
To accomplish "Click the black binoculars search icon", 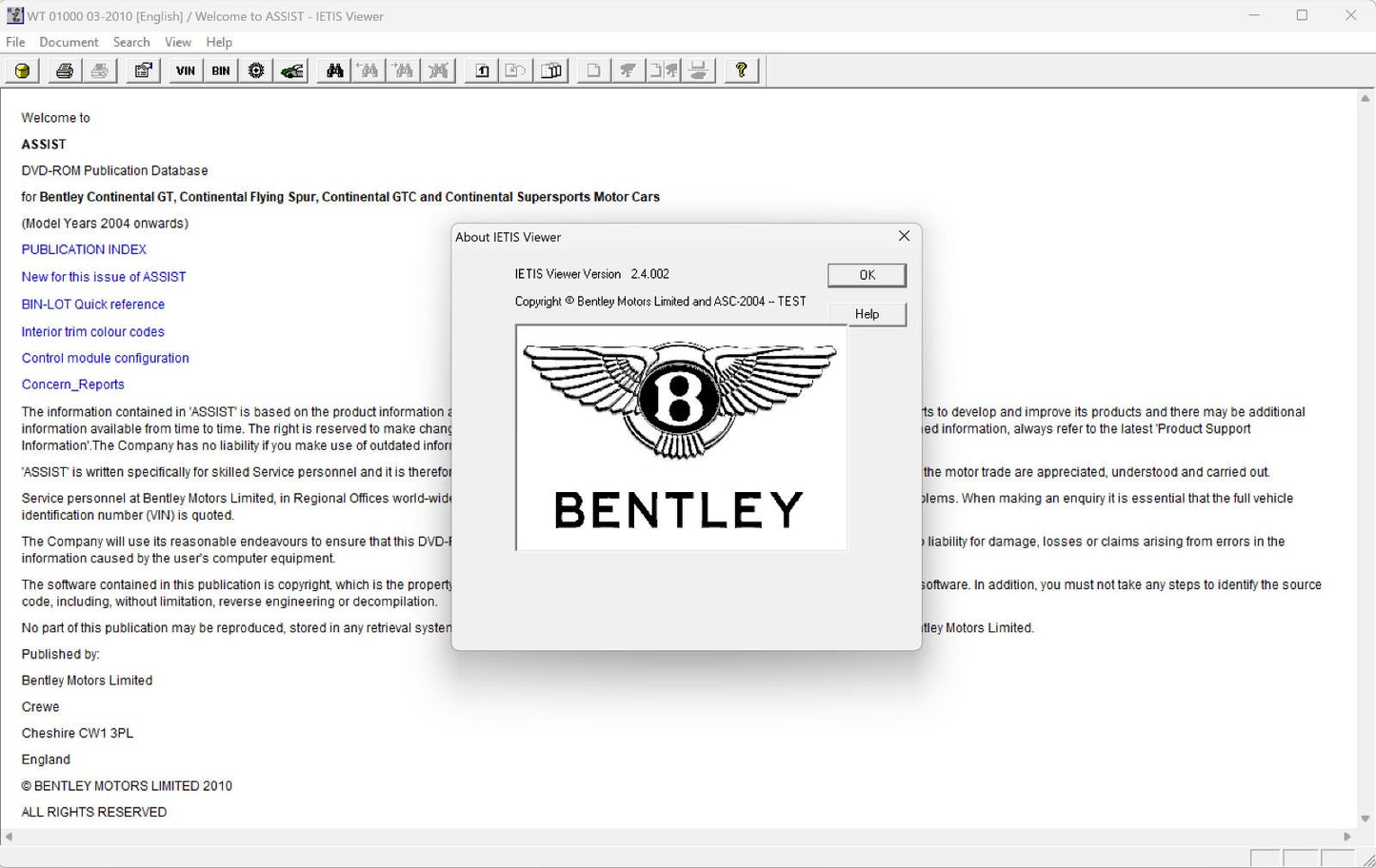I will pyautogui.click(x=334, y=70).
